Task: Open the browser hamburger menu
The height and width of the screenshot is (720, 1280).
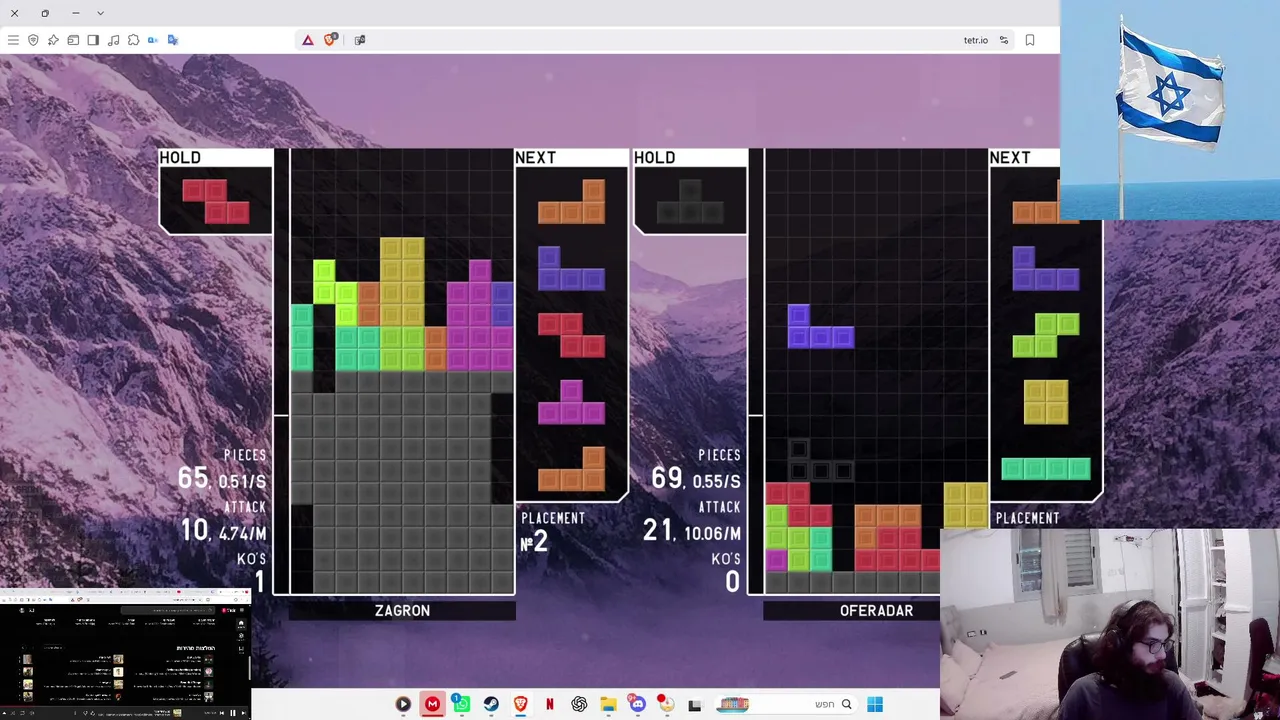Action: tap(13, 40)
